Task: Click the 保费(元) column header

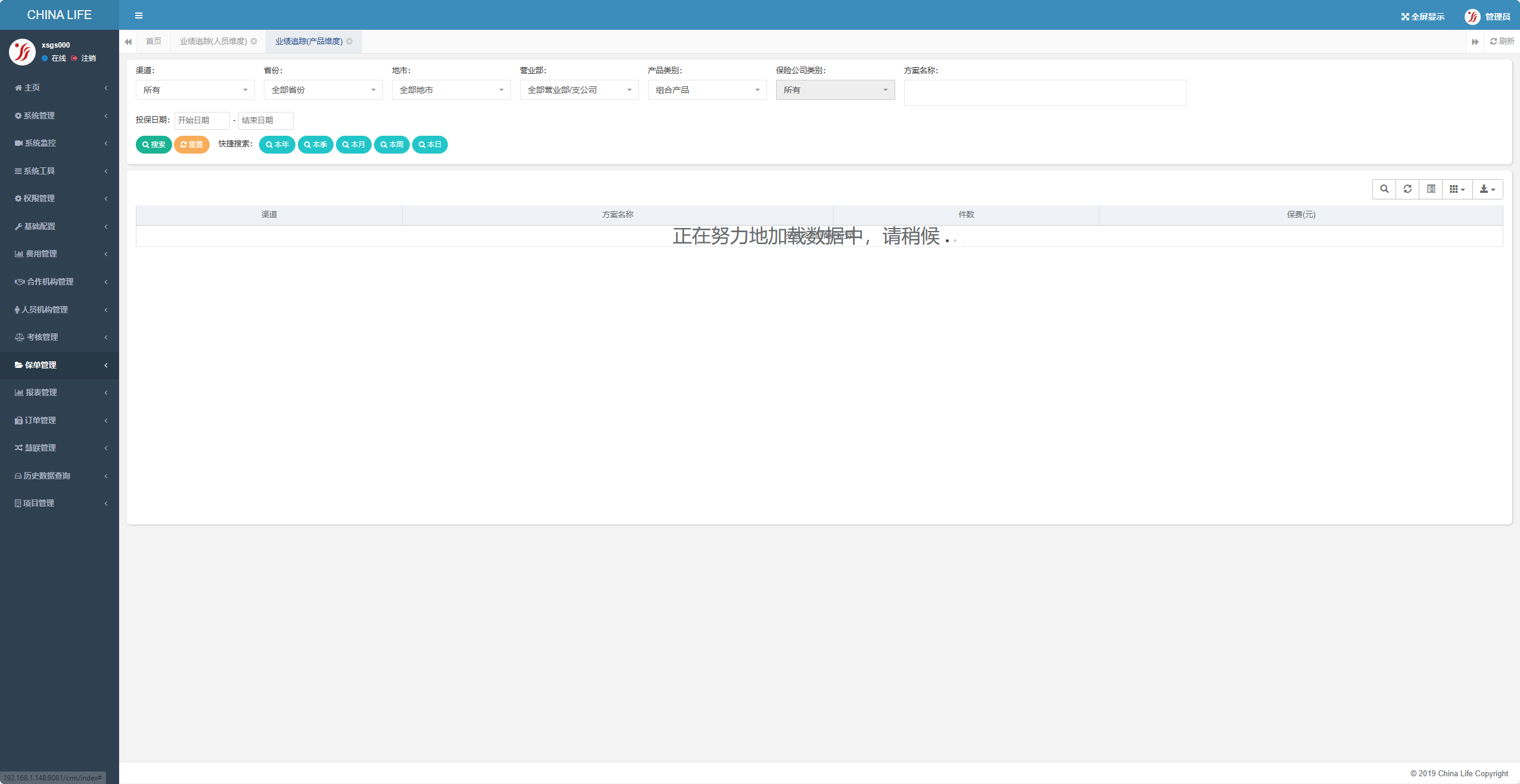Action: (1301, 215)
